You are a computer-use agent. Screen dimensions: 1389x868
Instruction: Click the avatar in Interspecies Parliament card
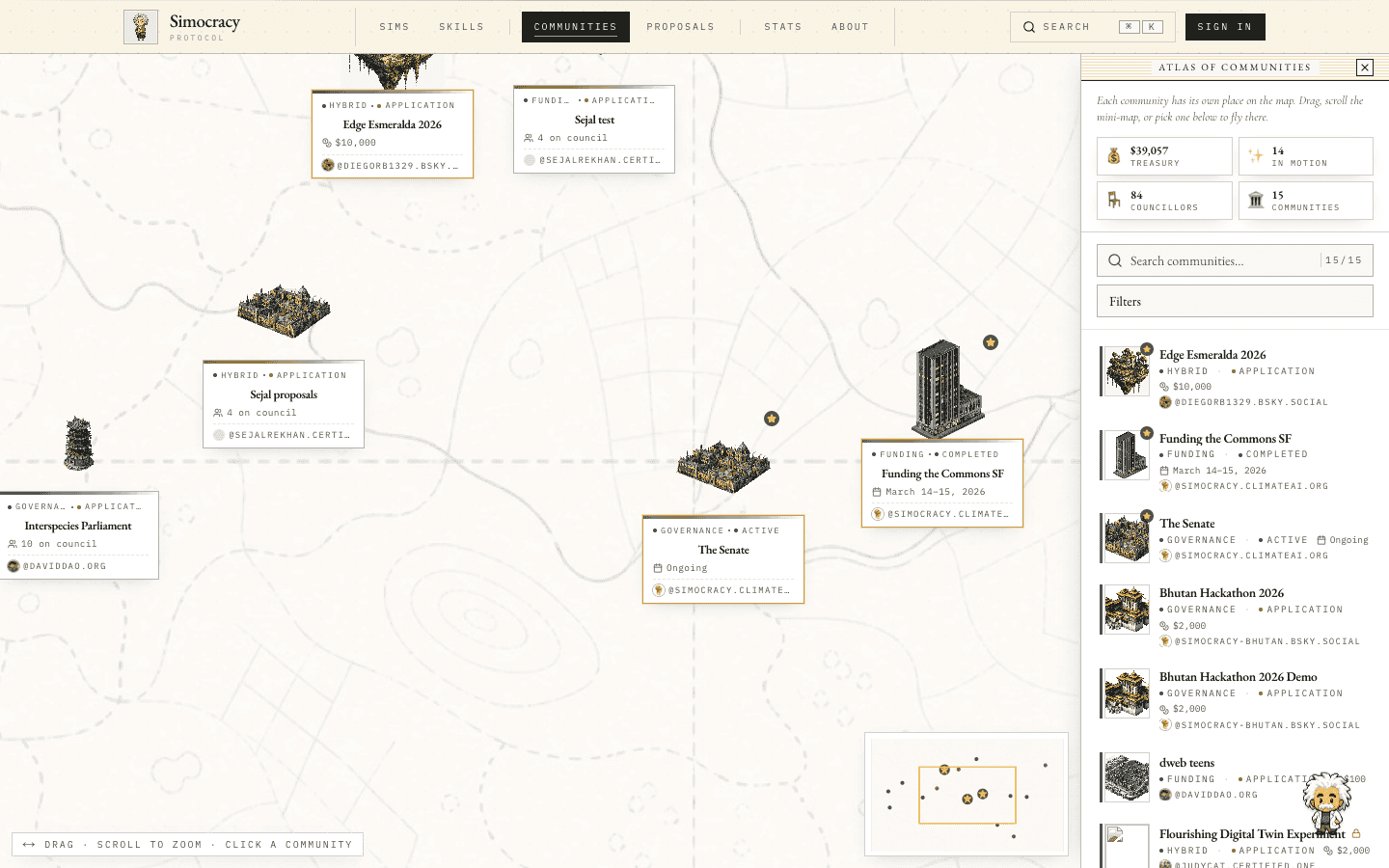(x=14, y=566)
